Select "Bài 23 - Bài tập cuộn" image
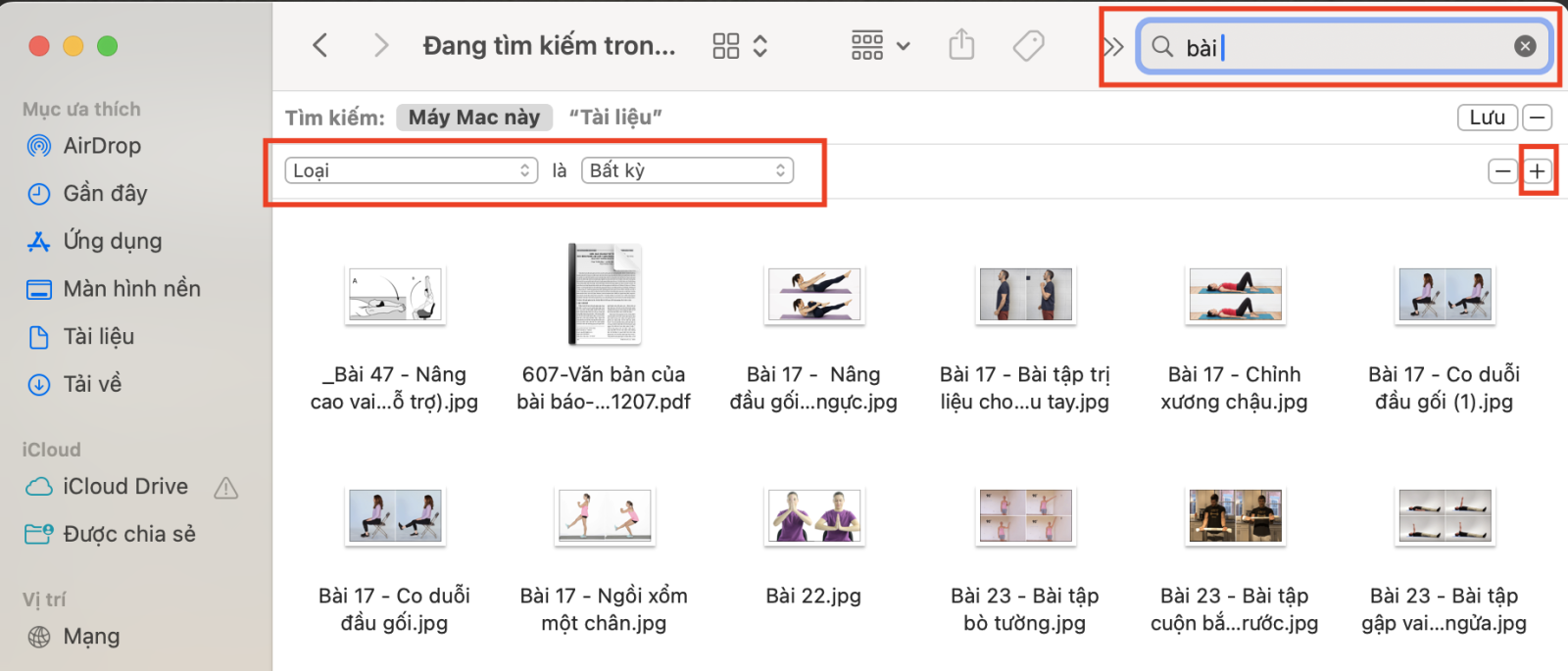 (x=1235, y=516)
